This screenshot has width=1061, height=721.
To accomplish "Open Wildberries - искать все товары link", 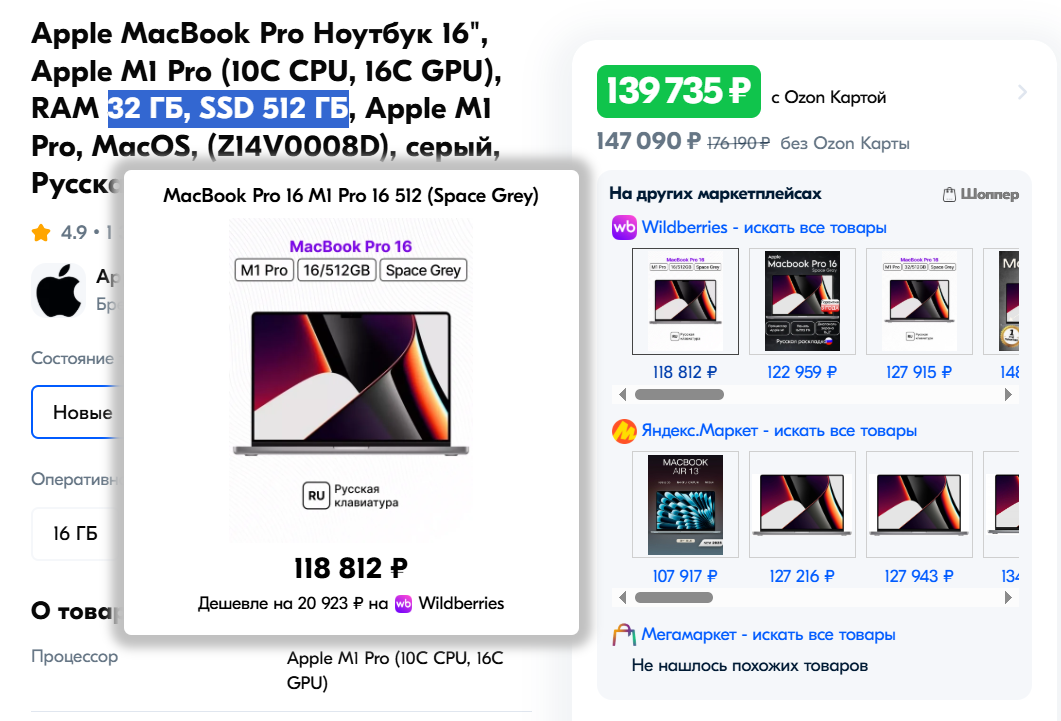I will (x=764, y=227).
